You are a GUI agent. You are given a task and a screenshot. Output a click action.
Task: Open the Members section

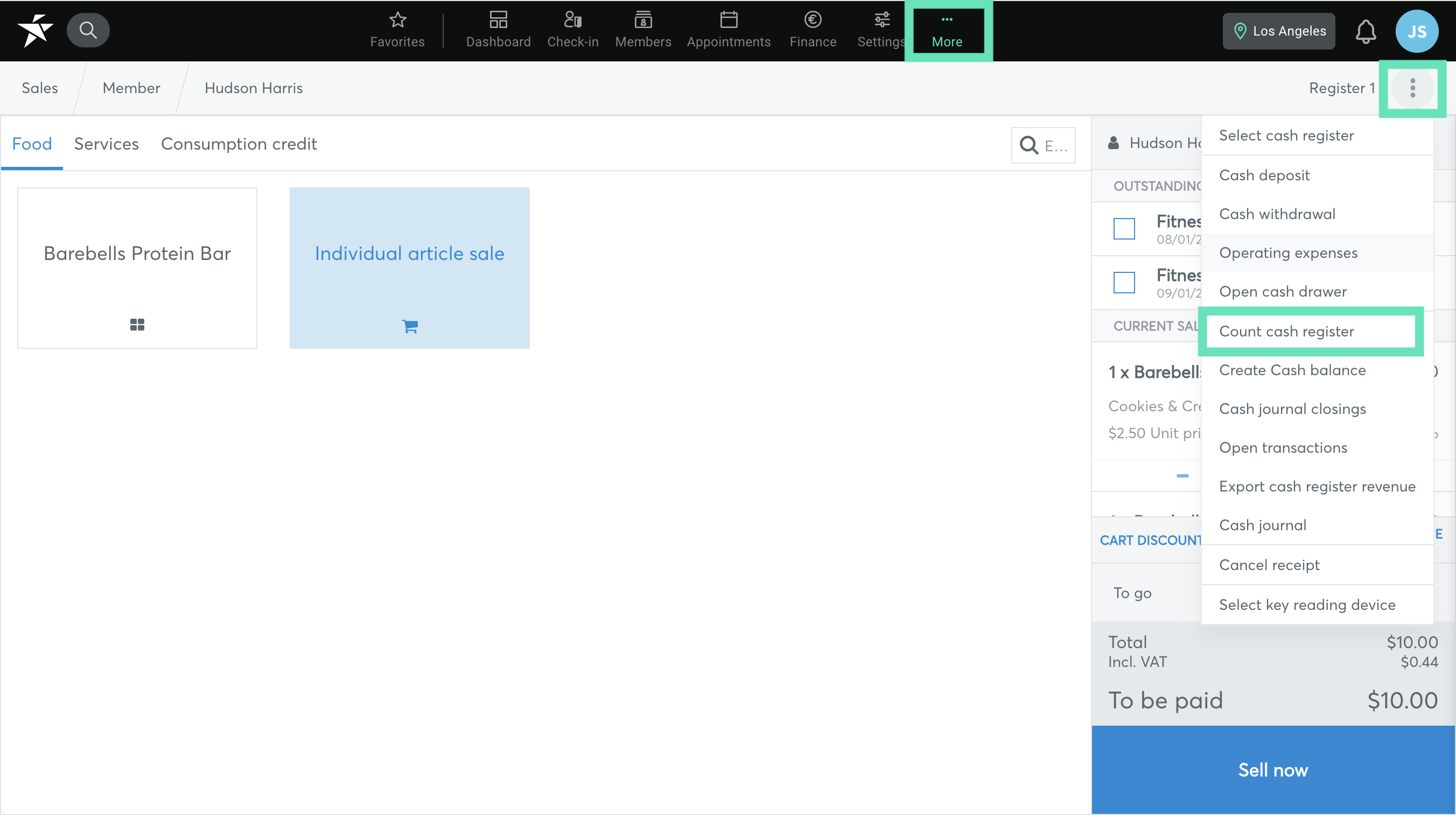[642, 30]
